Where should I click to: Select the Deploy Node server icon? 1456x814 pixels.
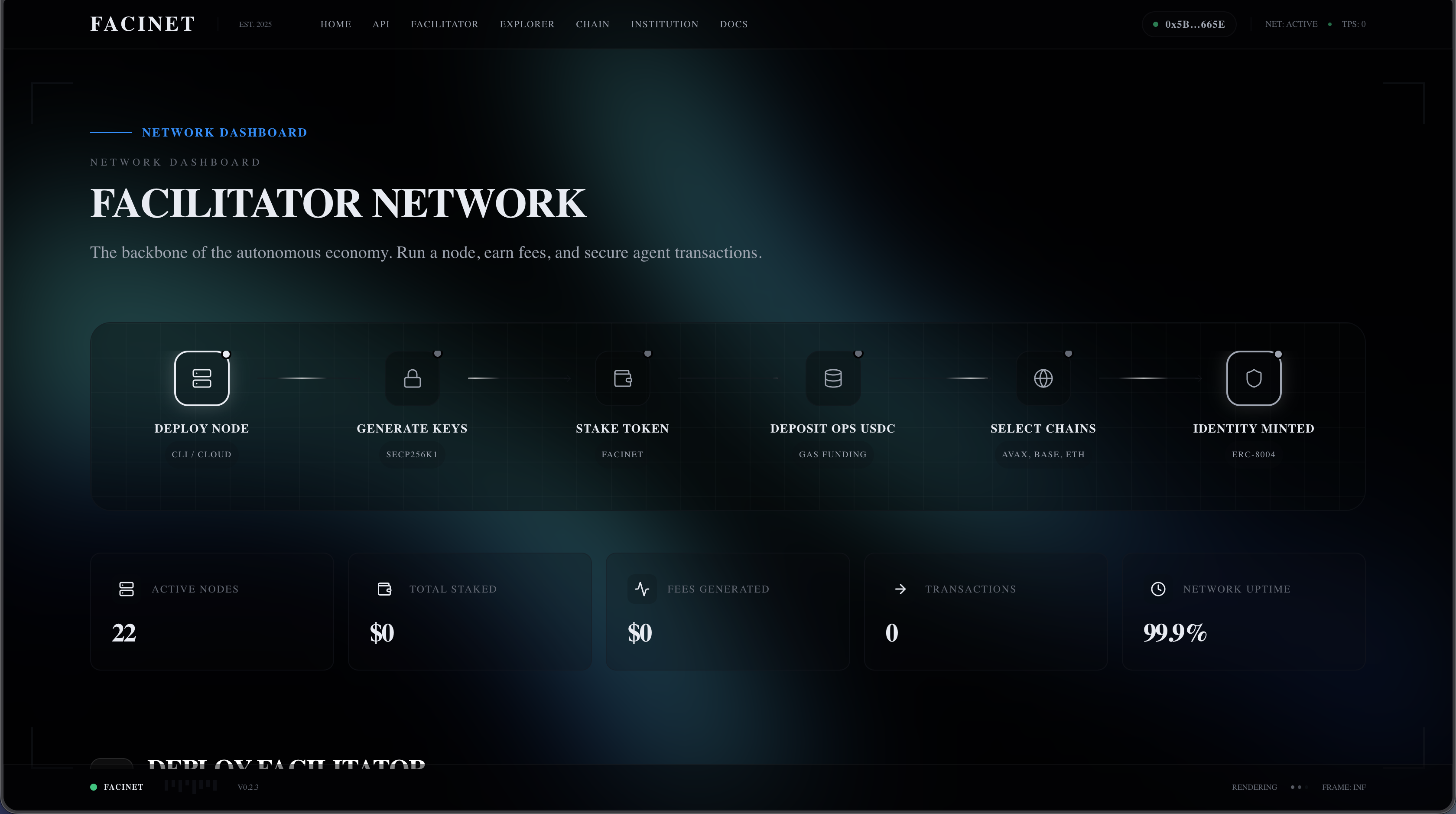[x=202, y=378]
